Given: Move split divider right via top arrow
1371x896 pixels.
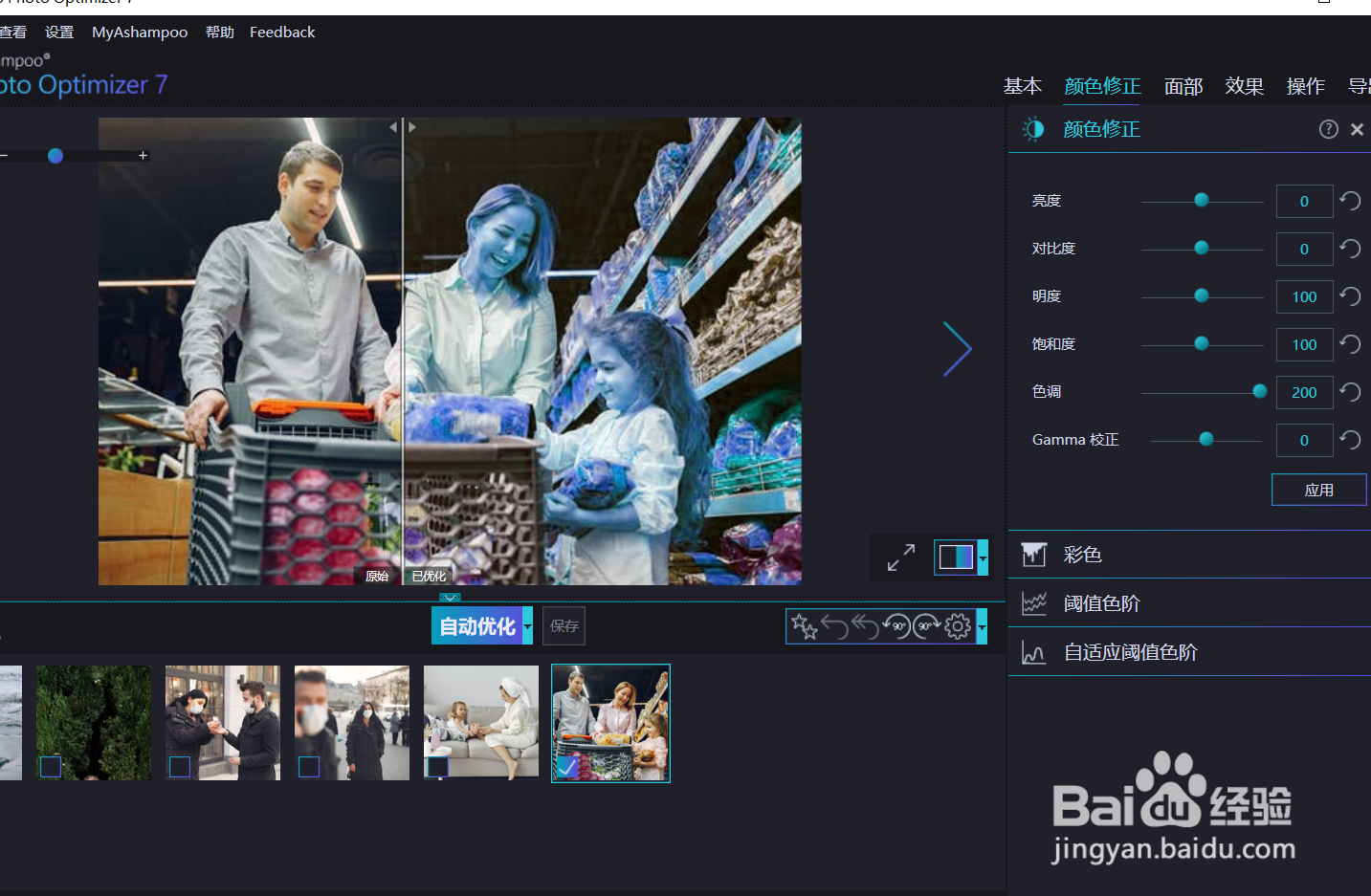Looking at the screenshot, I should (412, 126).
